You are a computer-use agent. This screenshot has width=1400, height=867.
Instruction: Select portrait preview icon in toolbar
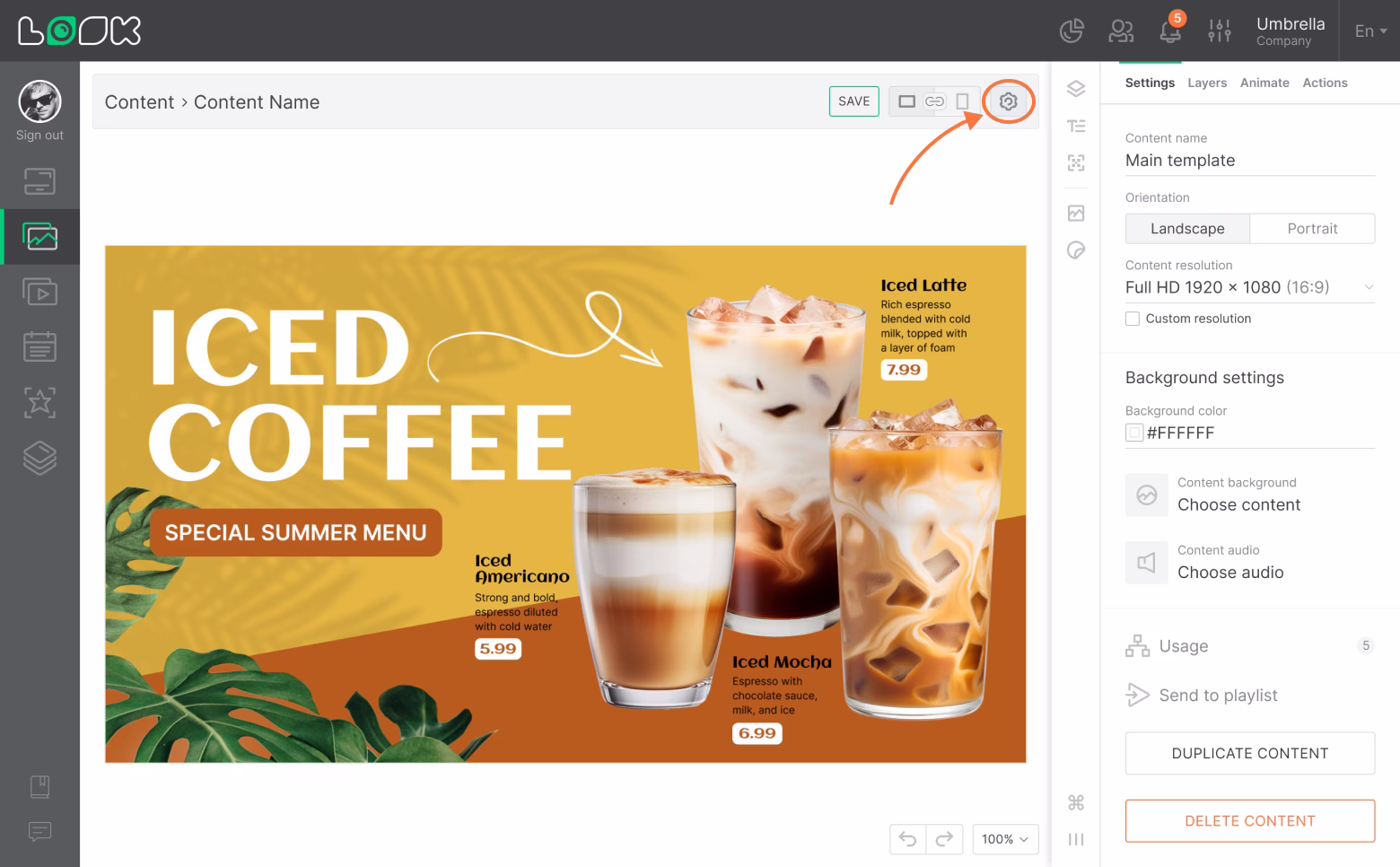pyautogui.click(x=962, y=101)
